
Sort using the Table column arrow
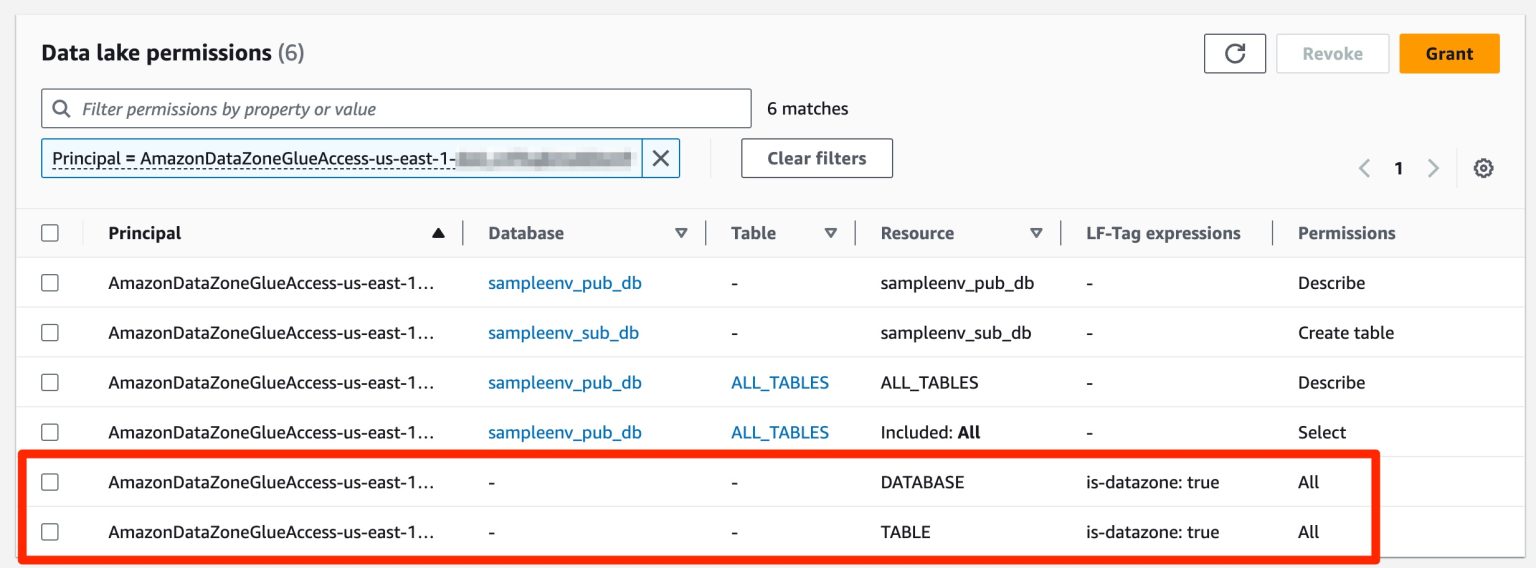830,233
